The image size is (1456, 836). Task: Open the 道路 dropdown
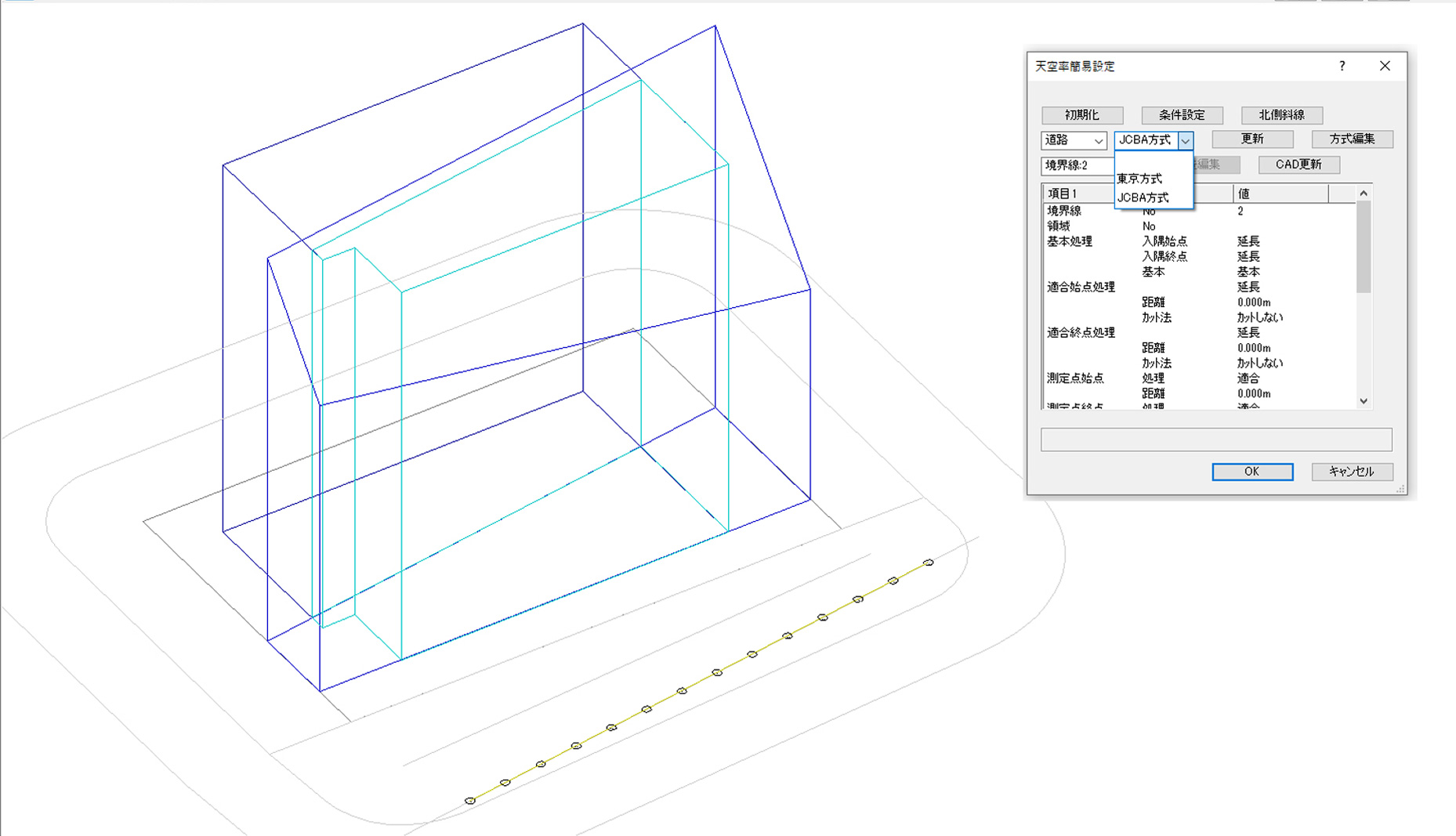tap(1074, 140)
